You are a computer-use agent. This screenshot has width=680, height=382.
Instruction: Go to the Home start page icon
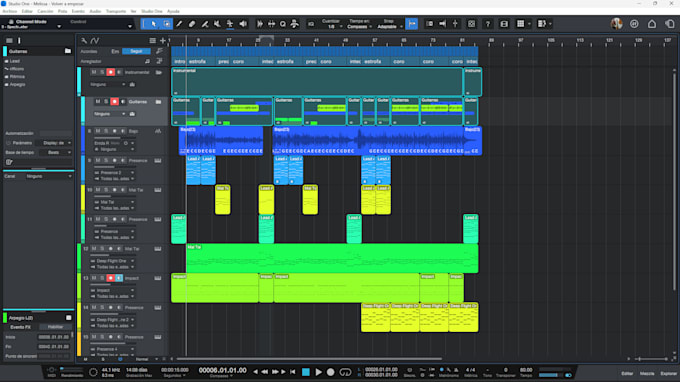[x=652, y=24]
